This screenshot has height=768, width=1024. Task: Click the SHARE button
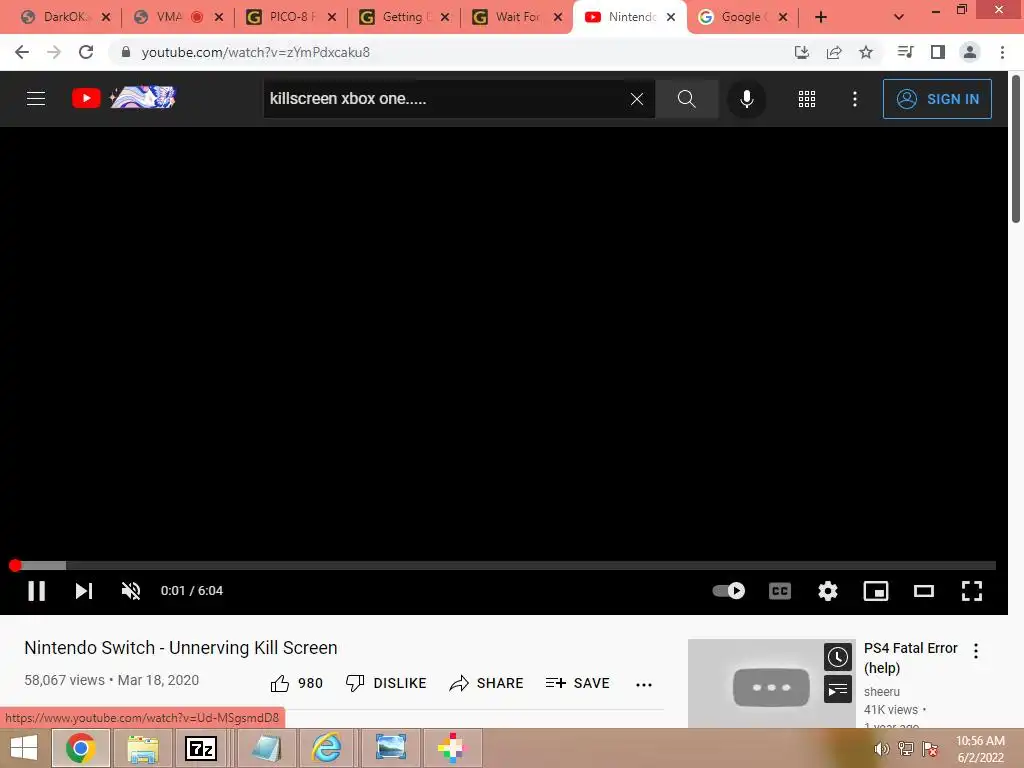[486, 683]
